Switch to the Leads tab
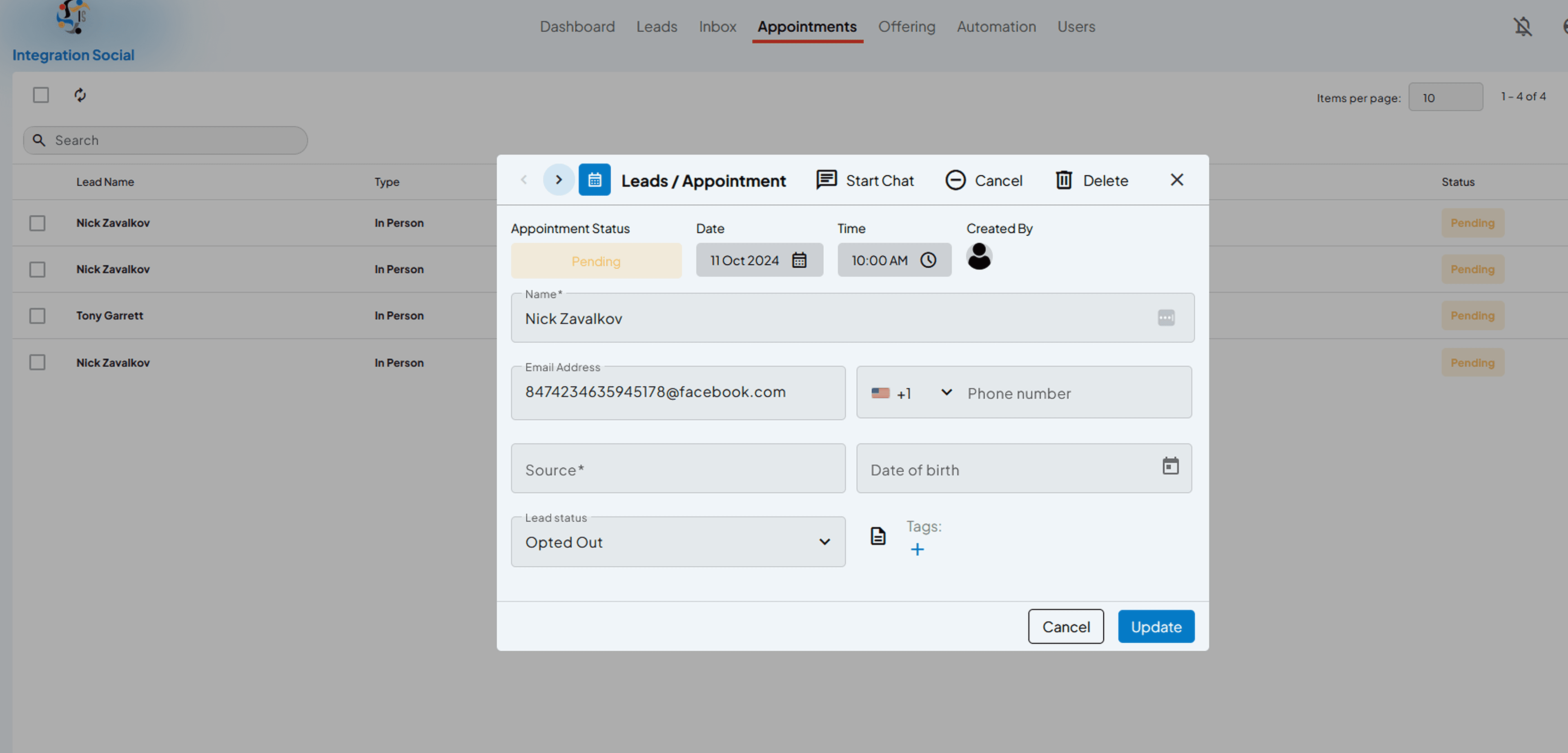This screenshot has height=753, width=1568. click(656, 27)
